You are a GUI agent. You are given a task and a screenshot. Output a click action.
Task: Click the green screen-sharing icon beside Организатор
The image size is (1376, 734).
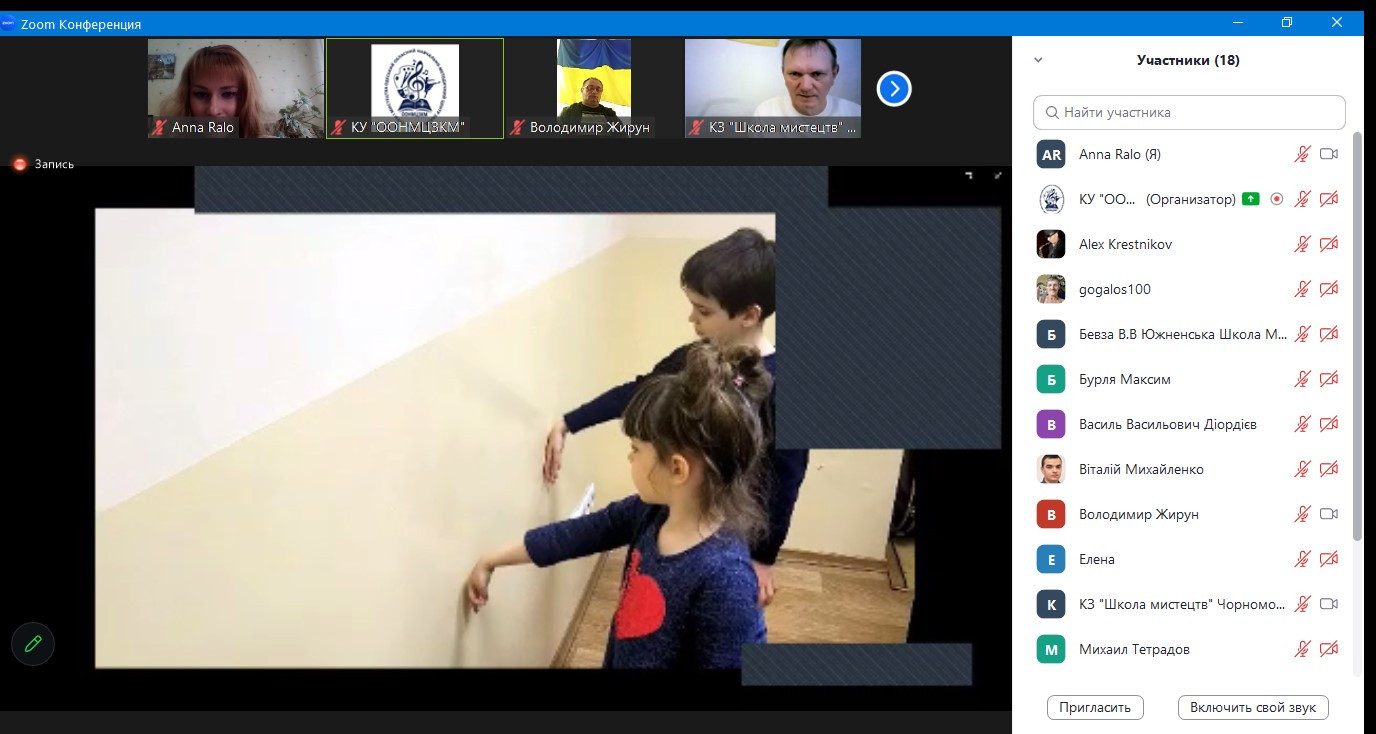[1250, 199]
